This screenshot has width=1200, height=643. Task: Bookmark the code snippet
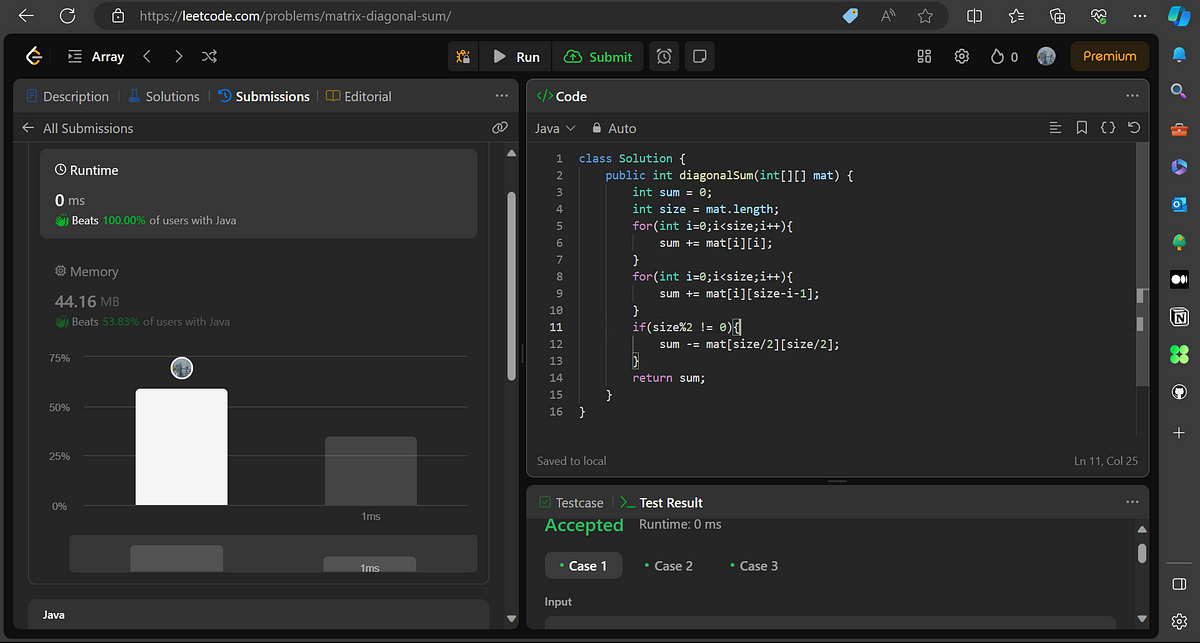[1081, 128]
